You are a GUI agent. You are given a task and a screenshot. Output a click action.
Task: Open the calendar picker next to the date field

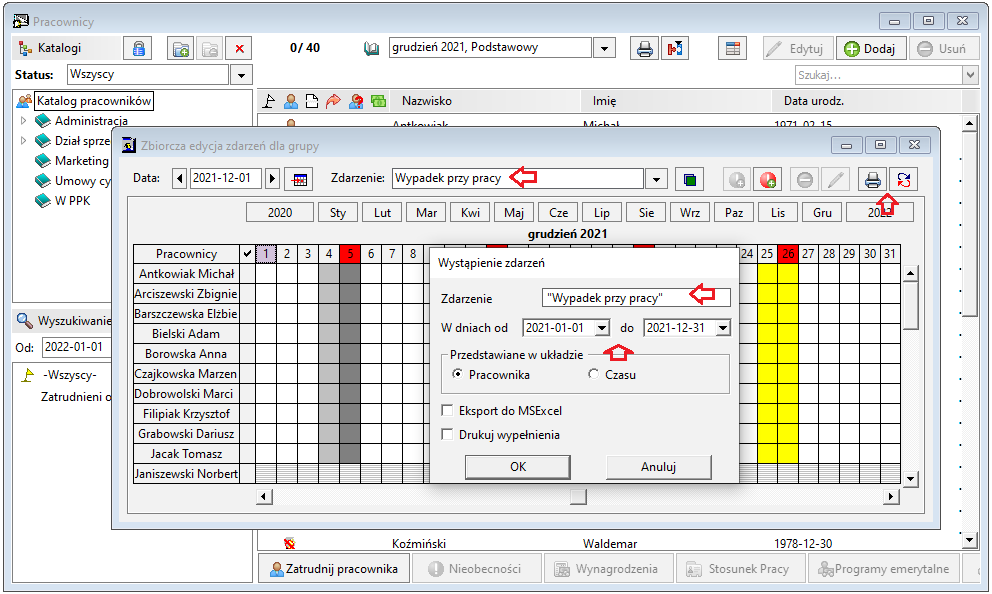[x=299, y=179]
